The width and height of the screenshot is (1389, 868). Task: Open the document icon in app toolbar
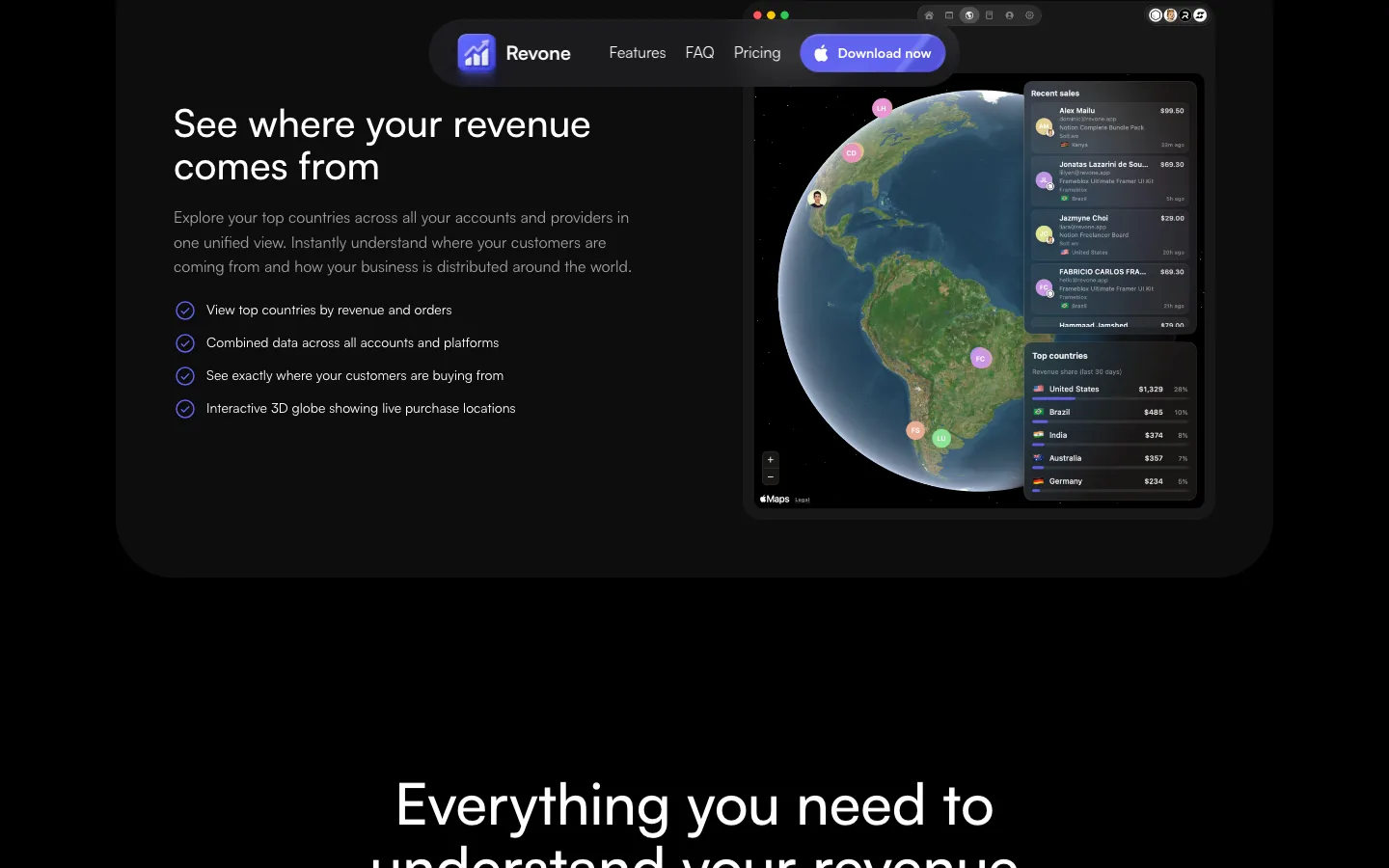(989, 15)
